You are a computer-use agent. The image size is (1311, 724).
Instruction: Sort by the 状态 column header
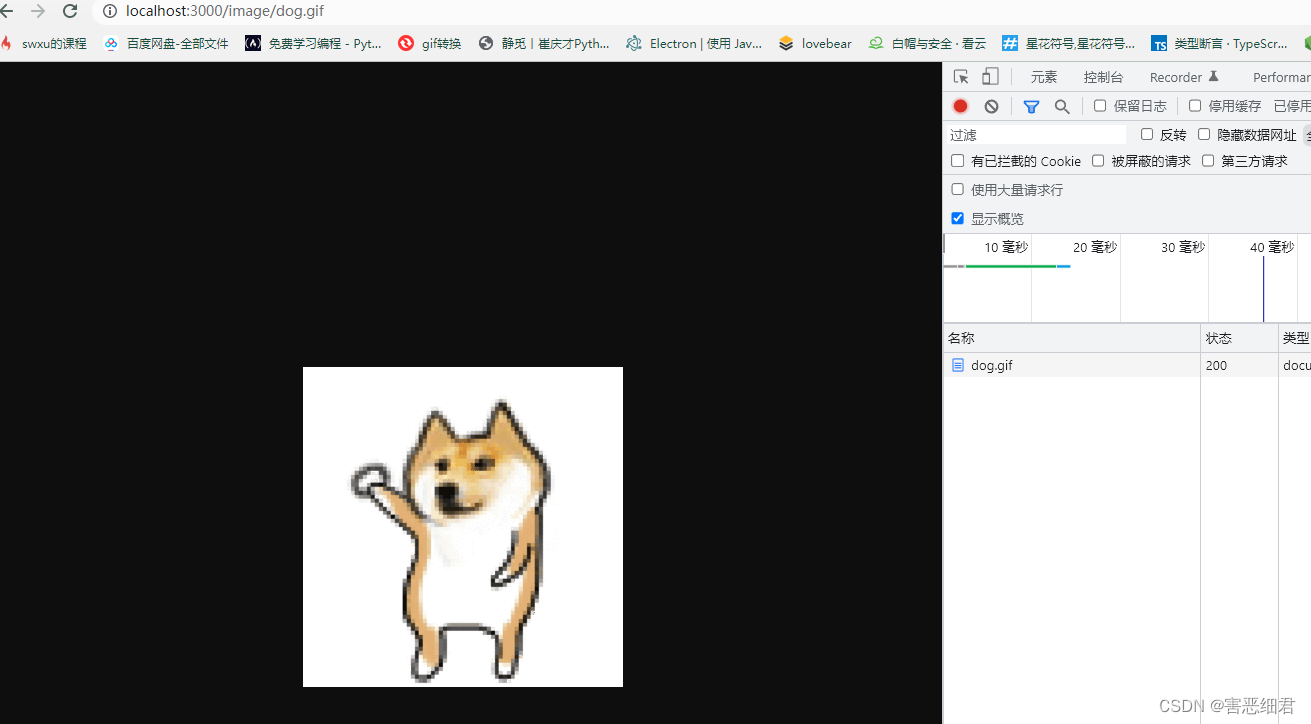1239,338
